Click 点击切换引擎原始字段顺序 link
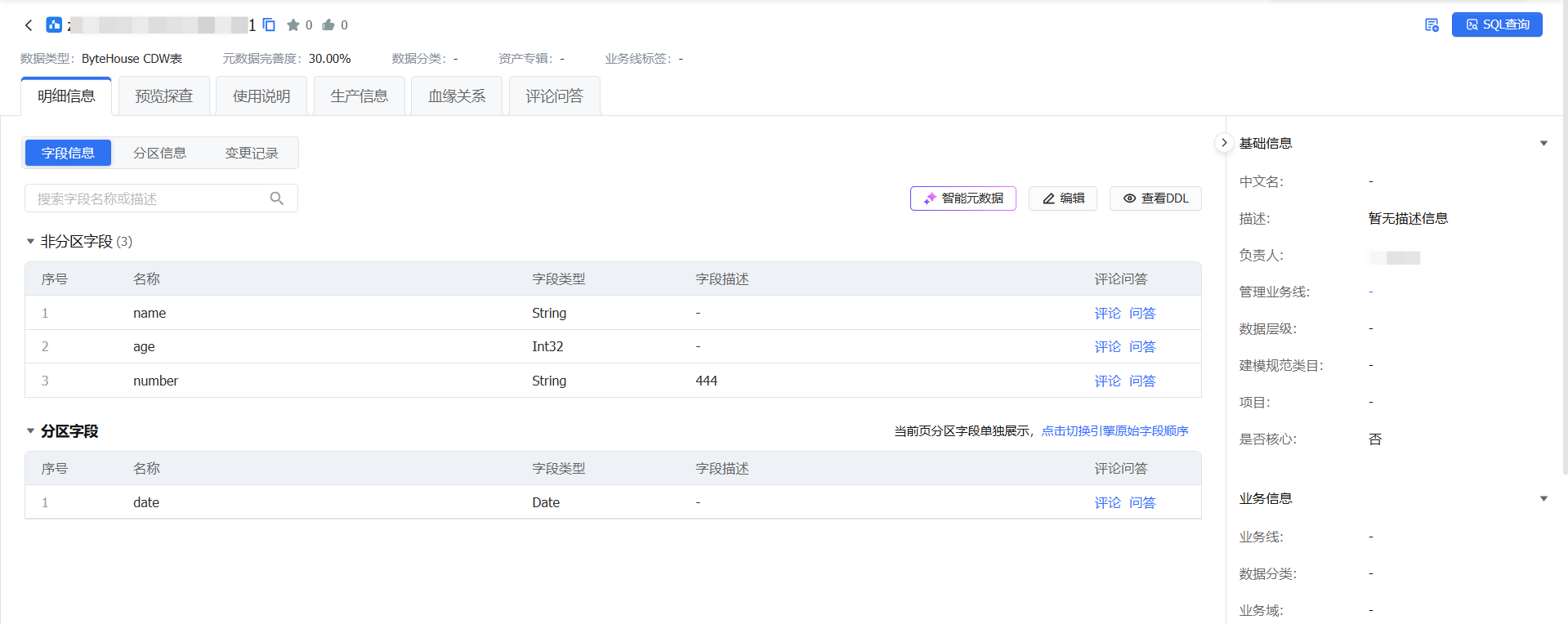The width and height of the screenshot is (1568, 624). tap(1115, 431)
